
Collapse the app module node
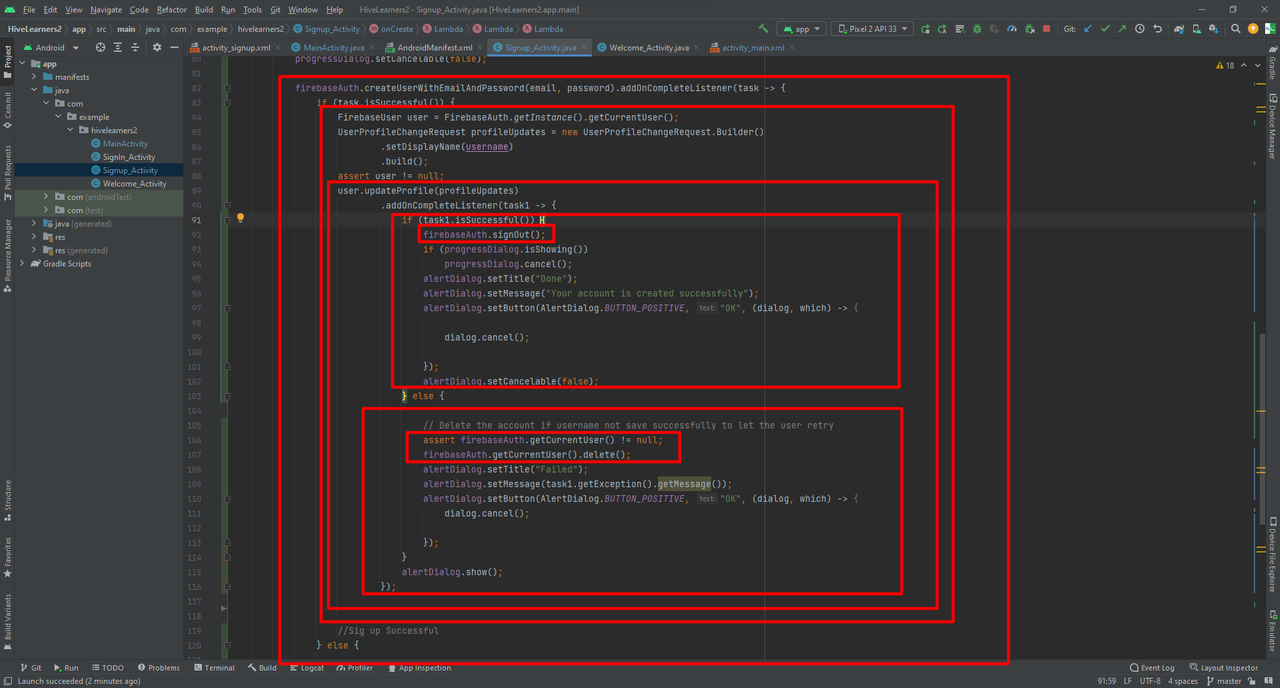pos(22,63)
